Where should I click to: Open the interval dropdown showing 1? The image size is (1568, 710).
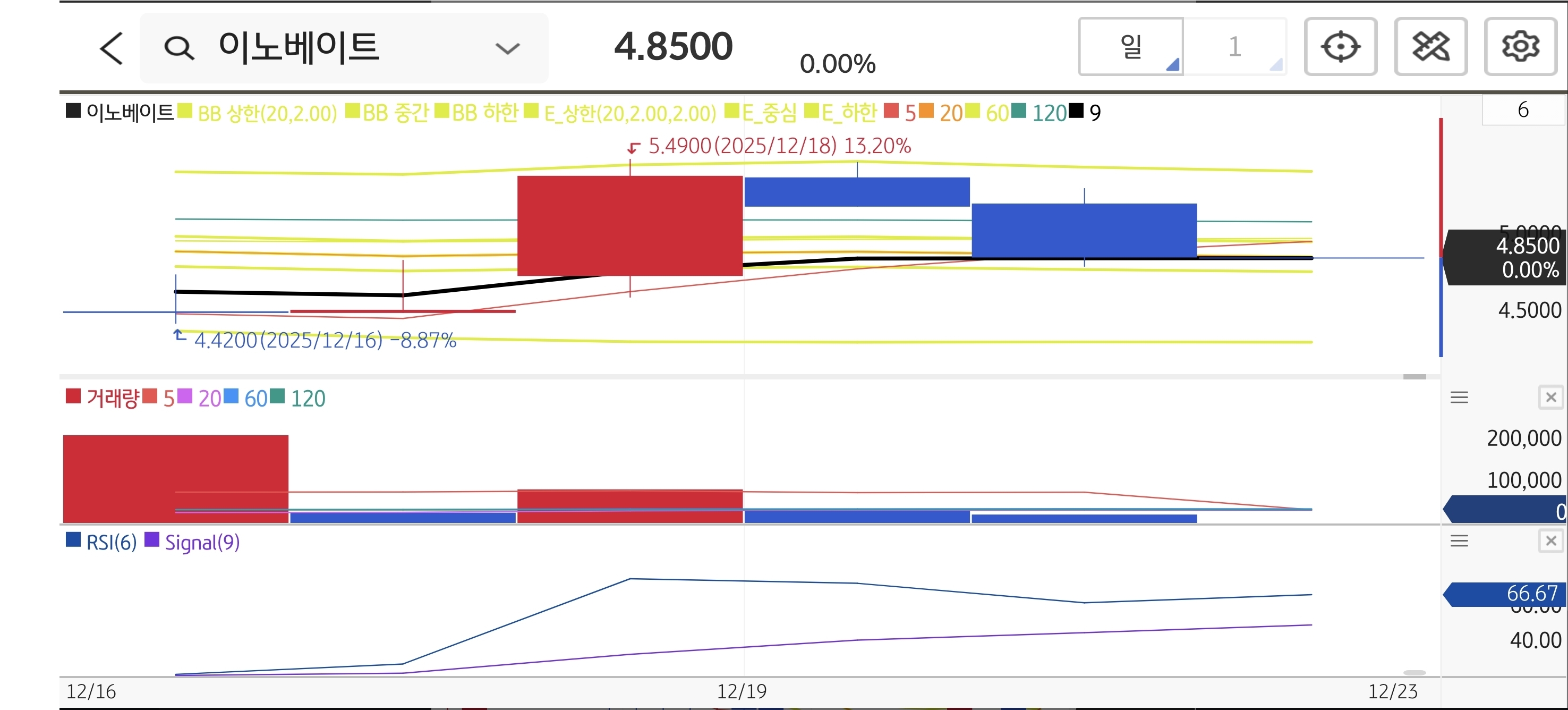pos(1234,47)
